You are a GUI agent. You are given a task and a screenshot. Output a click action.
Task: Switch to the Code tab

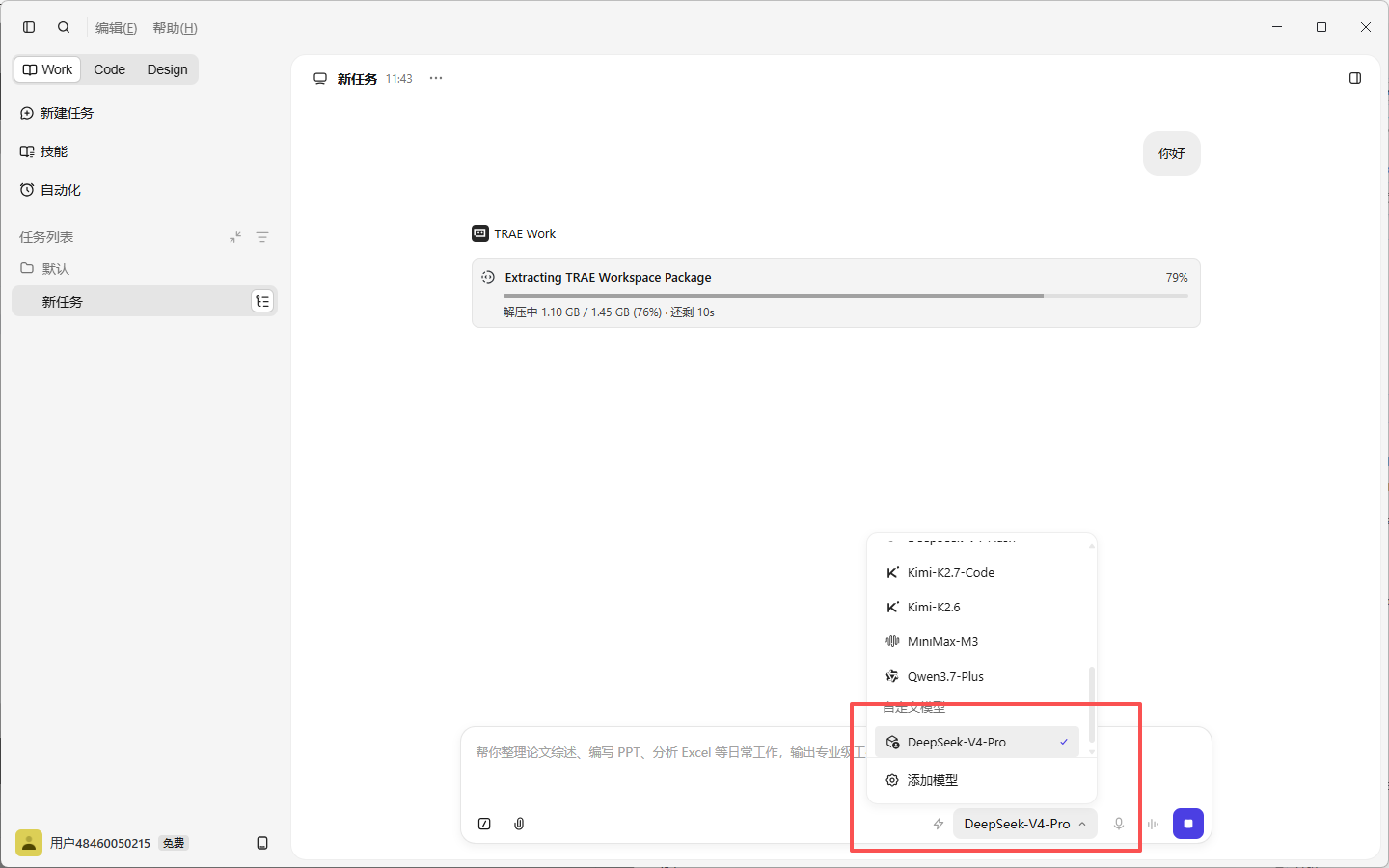click(109, 69)
